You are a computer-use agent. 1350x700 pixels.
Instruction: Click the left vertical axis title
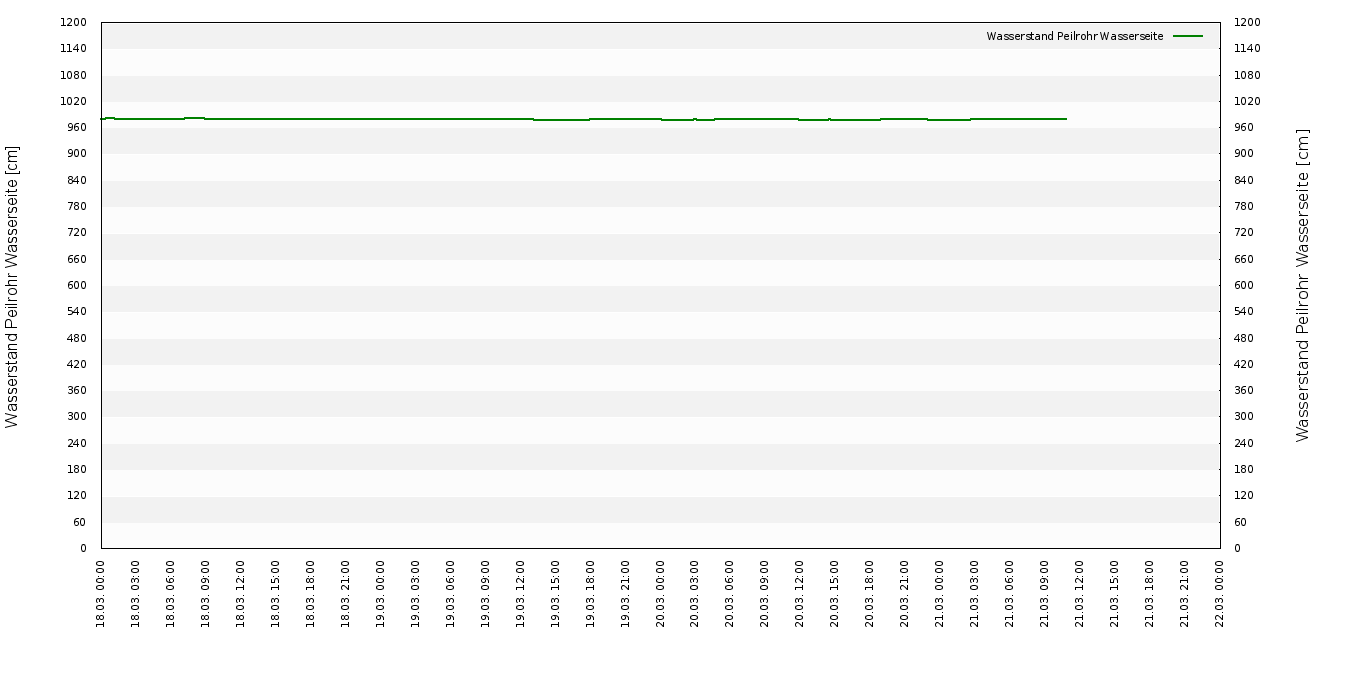12,286
